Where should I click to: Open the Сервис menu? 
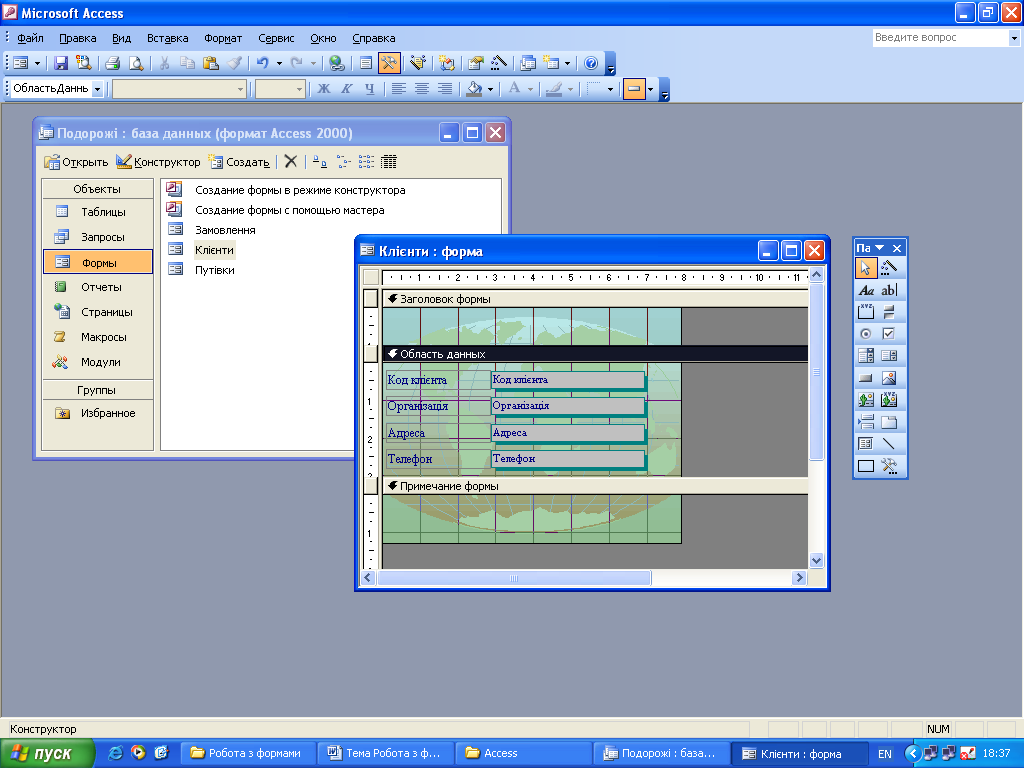pos(276,38)
